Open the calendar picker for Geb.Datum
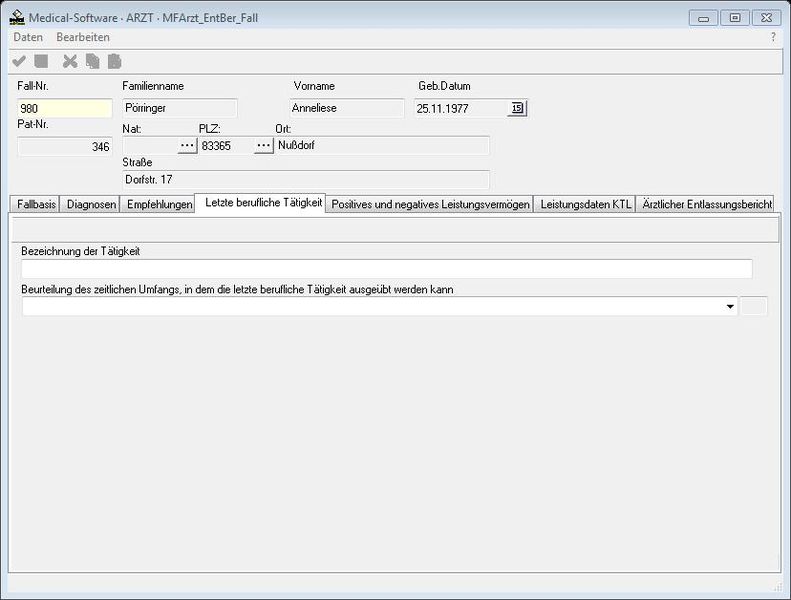Image resolution: width=791 pixels, height=600 pixels. pos(517,108)
